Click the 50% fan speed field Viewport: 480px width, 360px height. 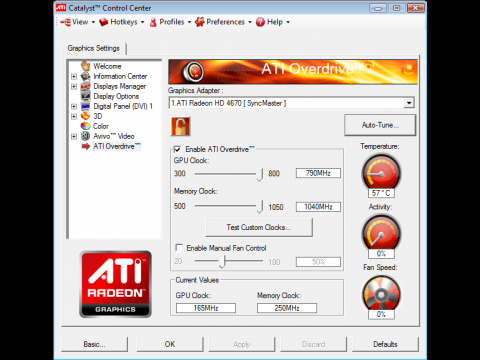[318, 262]
